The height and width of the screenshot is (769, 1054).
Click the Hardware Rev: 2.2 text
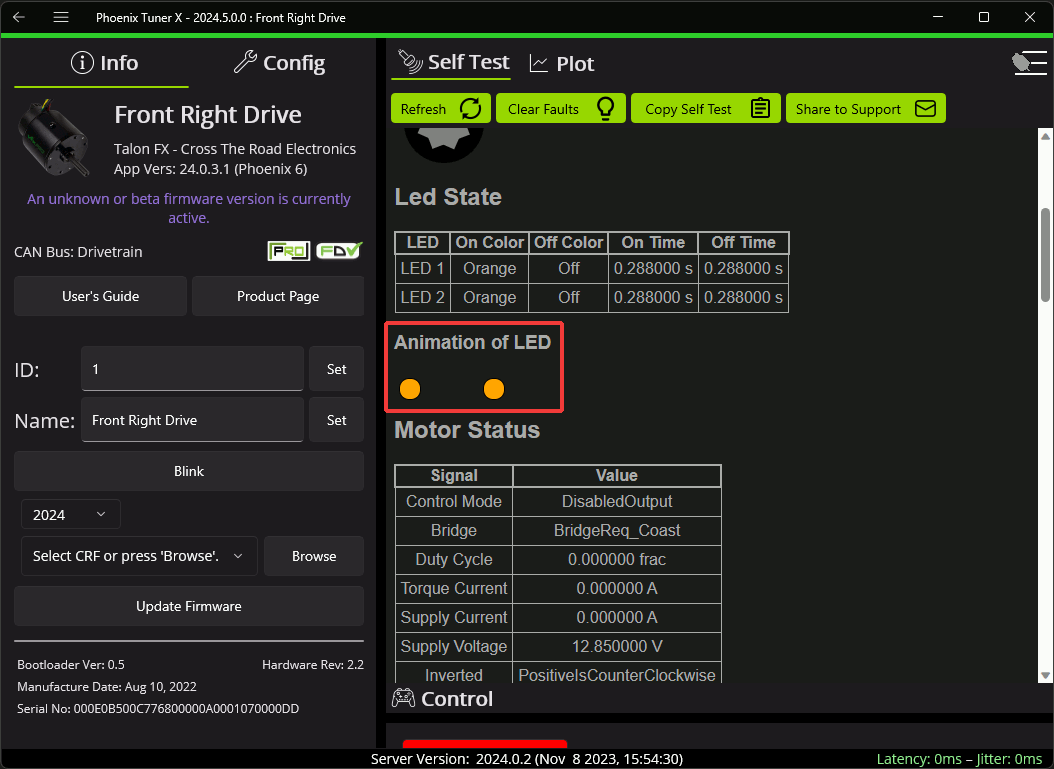coord(313,664)
